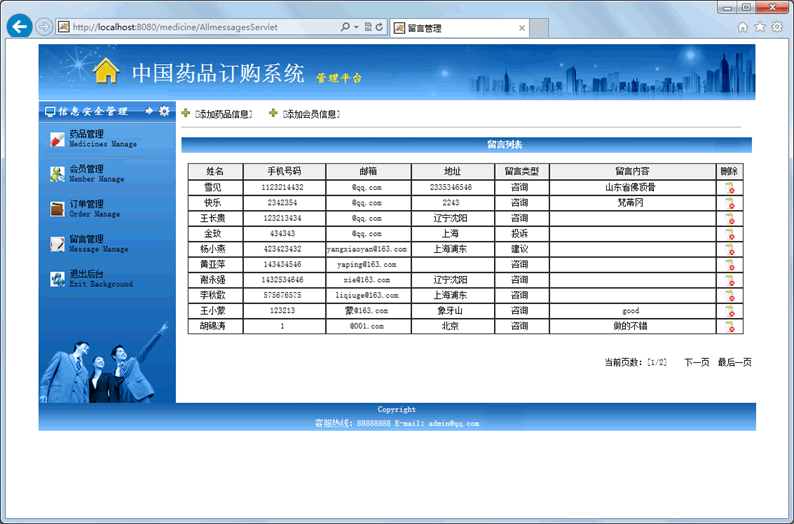Delete the message from 王小蒙
The width and height of the screenshot is (794, 524).
730,311
